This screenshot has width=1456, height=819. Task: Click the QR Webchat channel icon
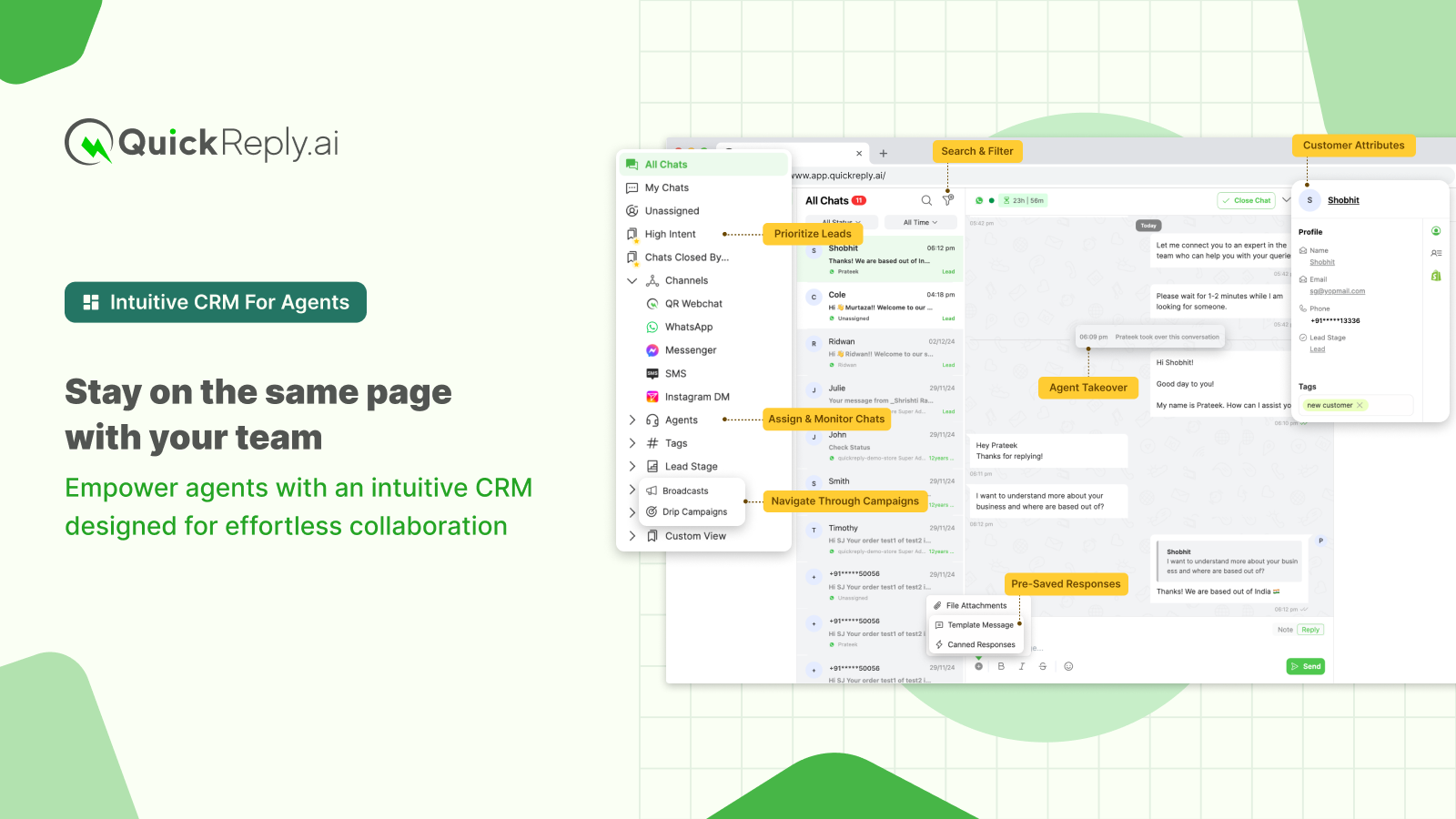coord(652,304)
